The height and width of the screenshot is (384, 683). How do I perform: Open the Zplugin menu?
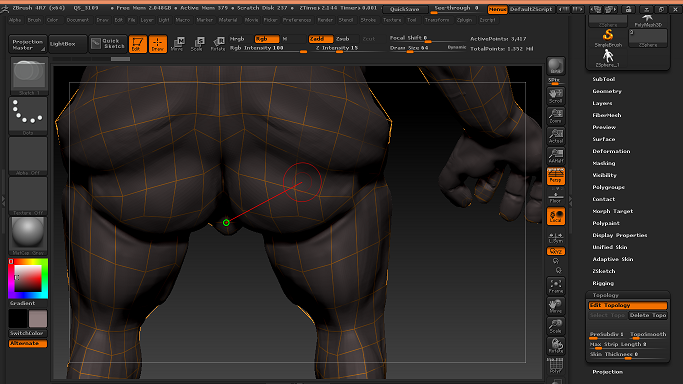coord(464,20)
